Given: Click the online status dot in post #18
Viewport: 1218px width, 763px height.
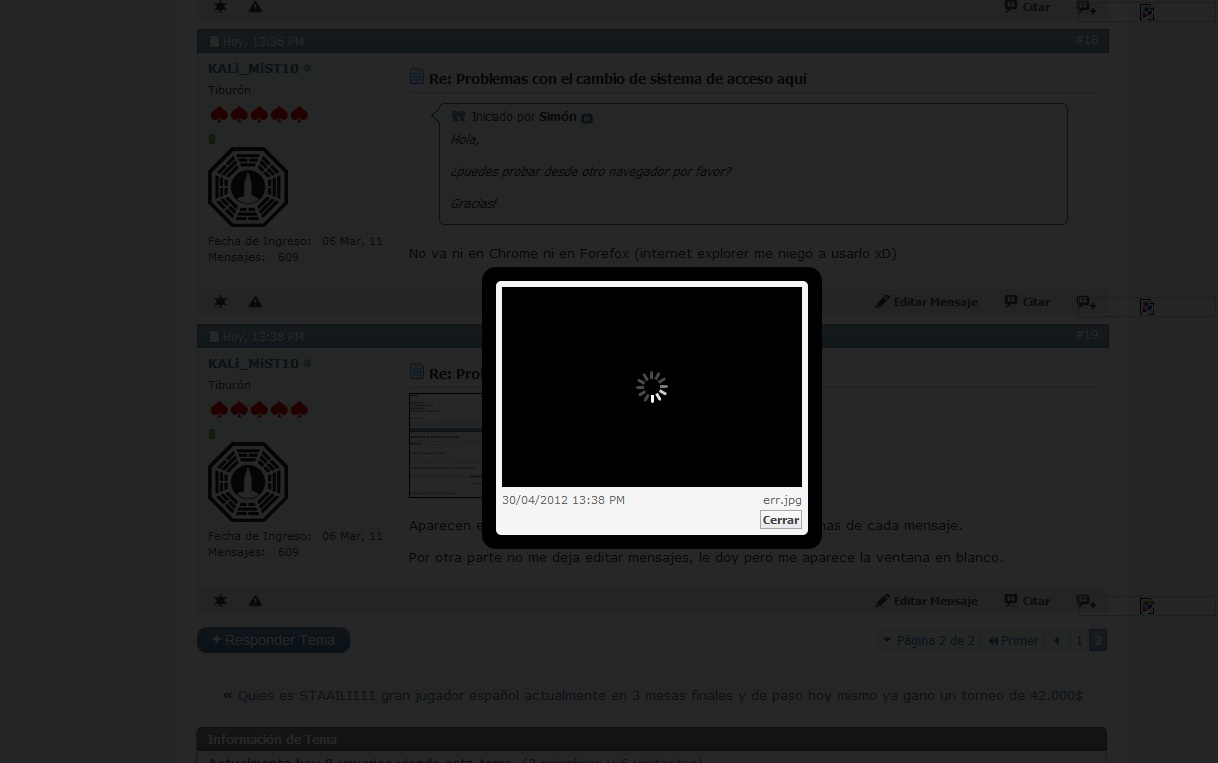Looking at the screenshot, I should point(307,69).
